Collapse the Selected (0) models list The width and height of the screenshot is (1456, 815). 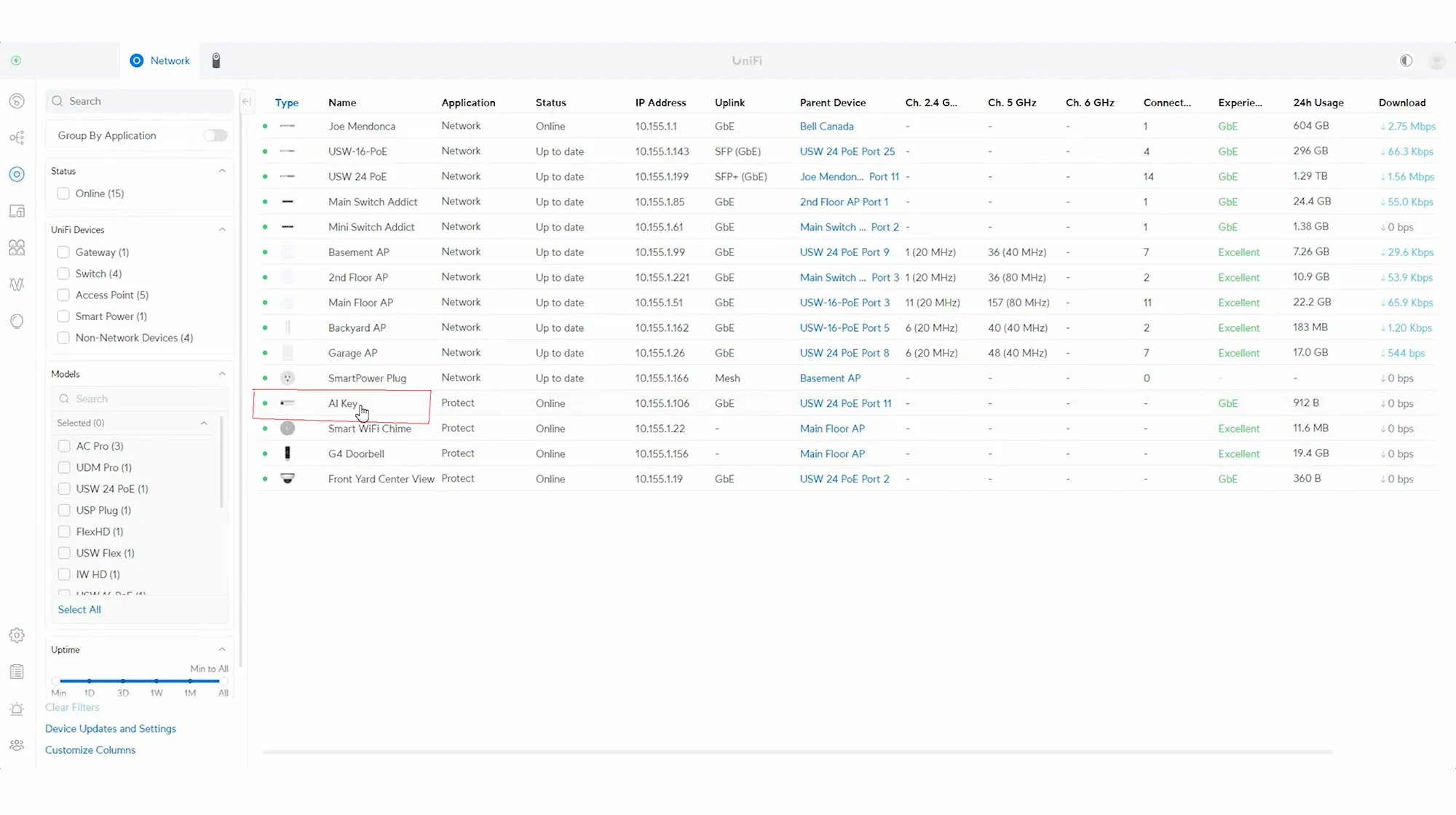tap(204, 423)
